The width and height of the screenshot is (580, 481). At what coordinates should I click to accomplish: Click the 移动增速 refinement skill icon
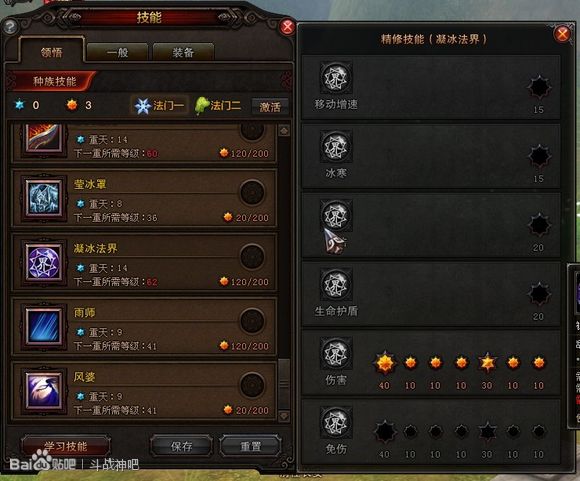pos(336,78)
